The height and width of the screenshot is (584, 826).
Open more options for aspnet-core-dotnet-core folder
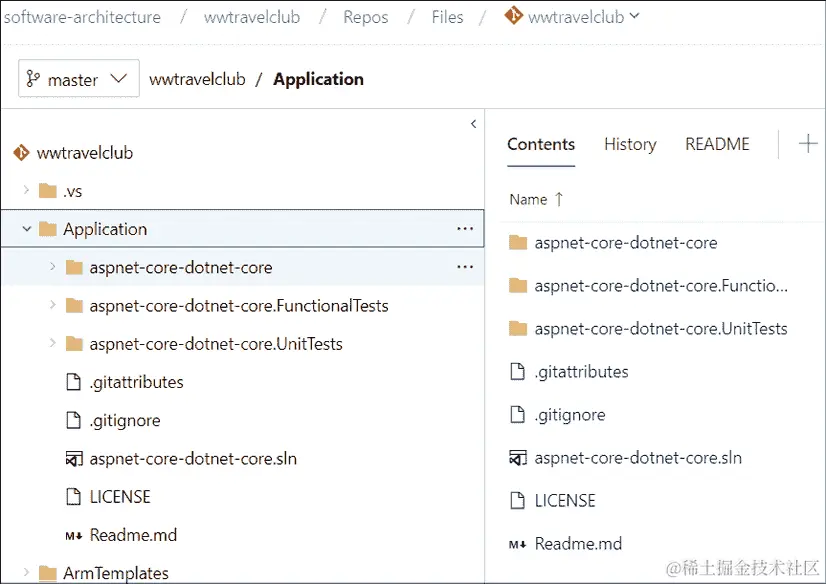pyautogui.click(x=464, y=267)
